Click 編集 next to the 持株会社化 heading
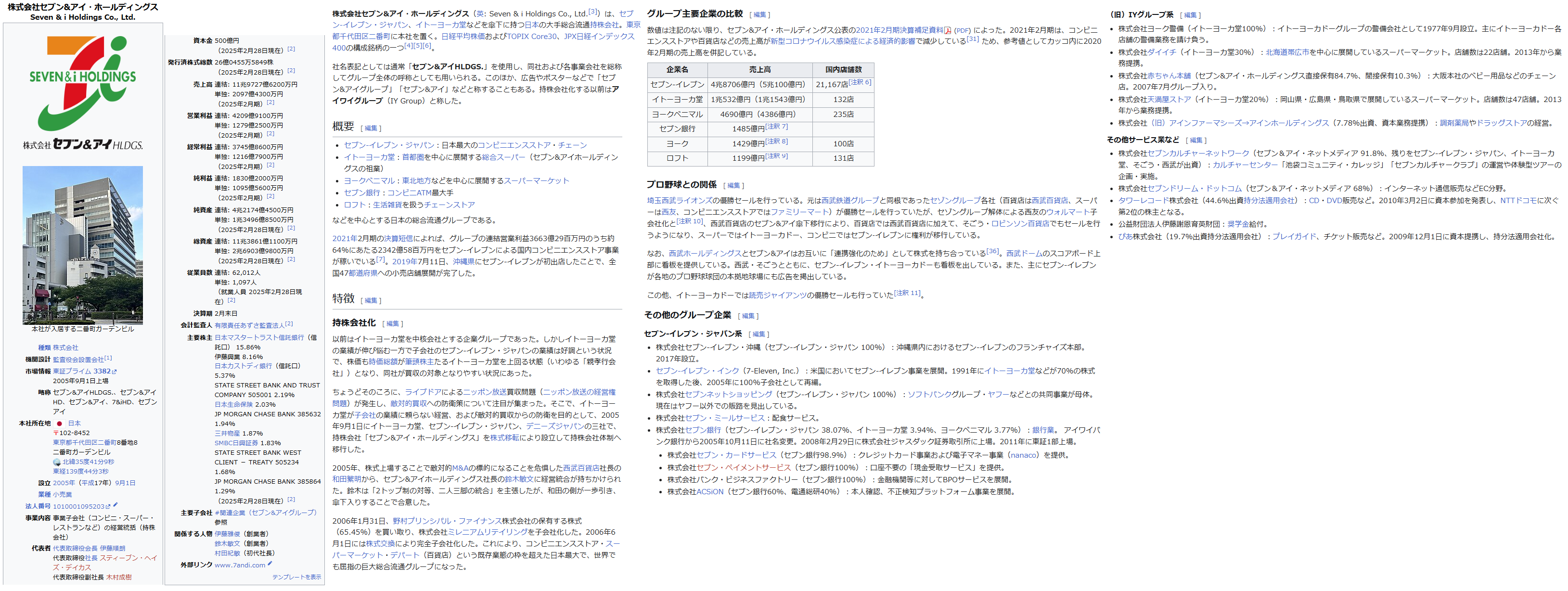Screen dimensions: 1568x591 393,324
